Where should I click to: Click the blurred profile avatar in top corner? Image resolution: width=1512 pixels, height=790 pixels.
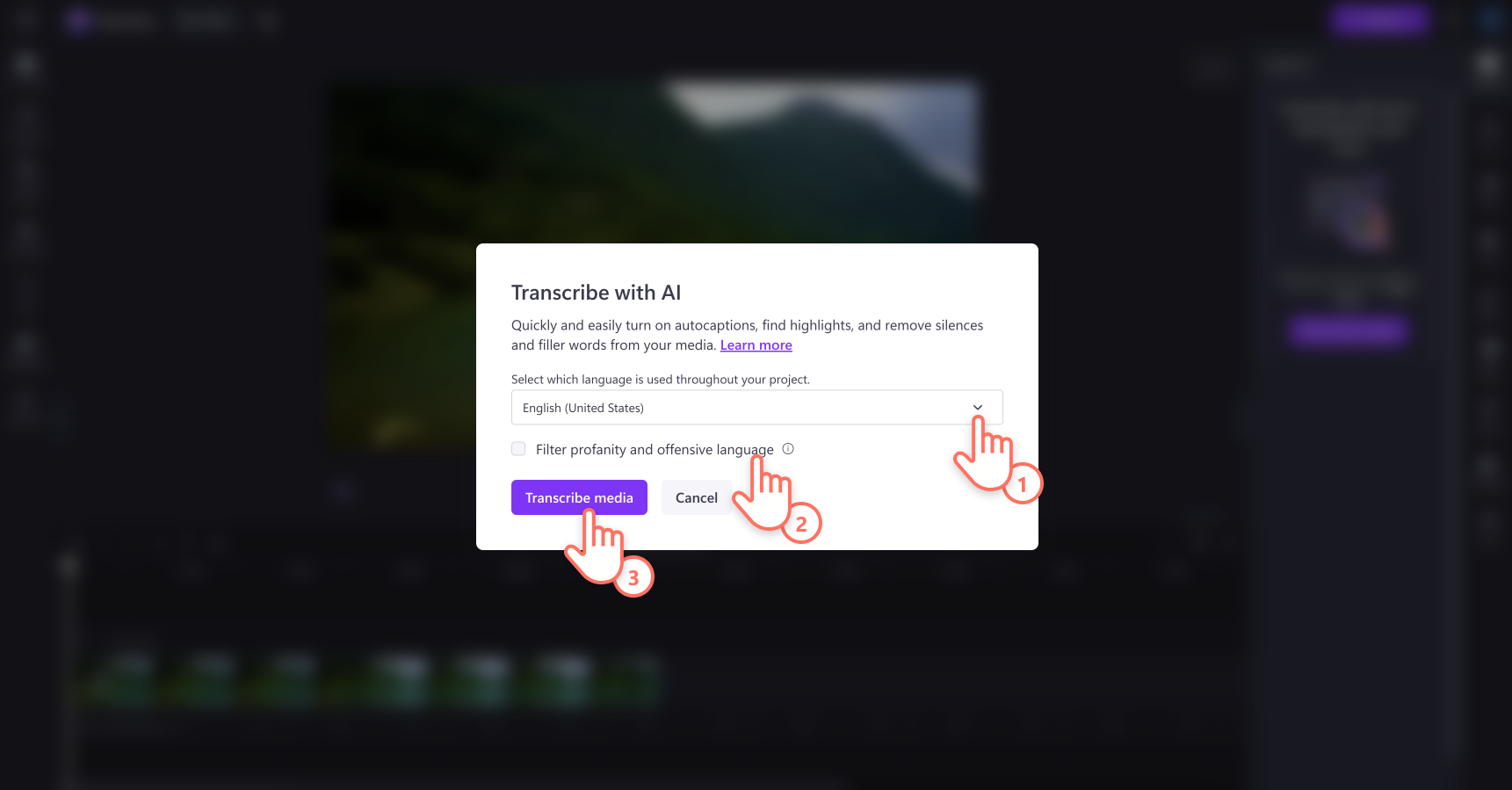1491,19
